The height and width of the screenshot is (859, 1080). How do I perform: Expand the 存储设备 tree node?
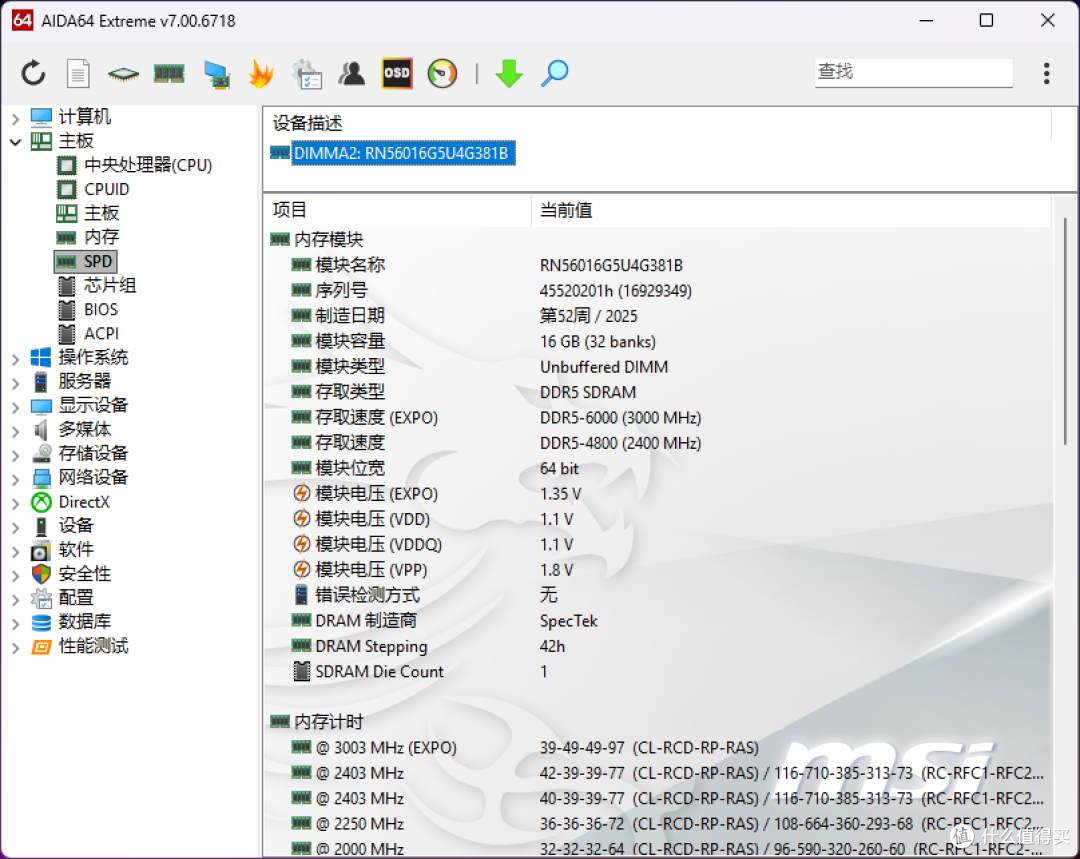(16, 455)
